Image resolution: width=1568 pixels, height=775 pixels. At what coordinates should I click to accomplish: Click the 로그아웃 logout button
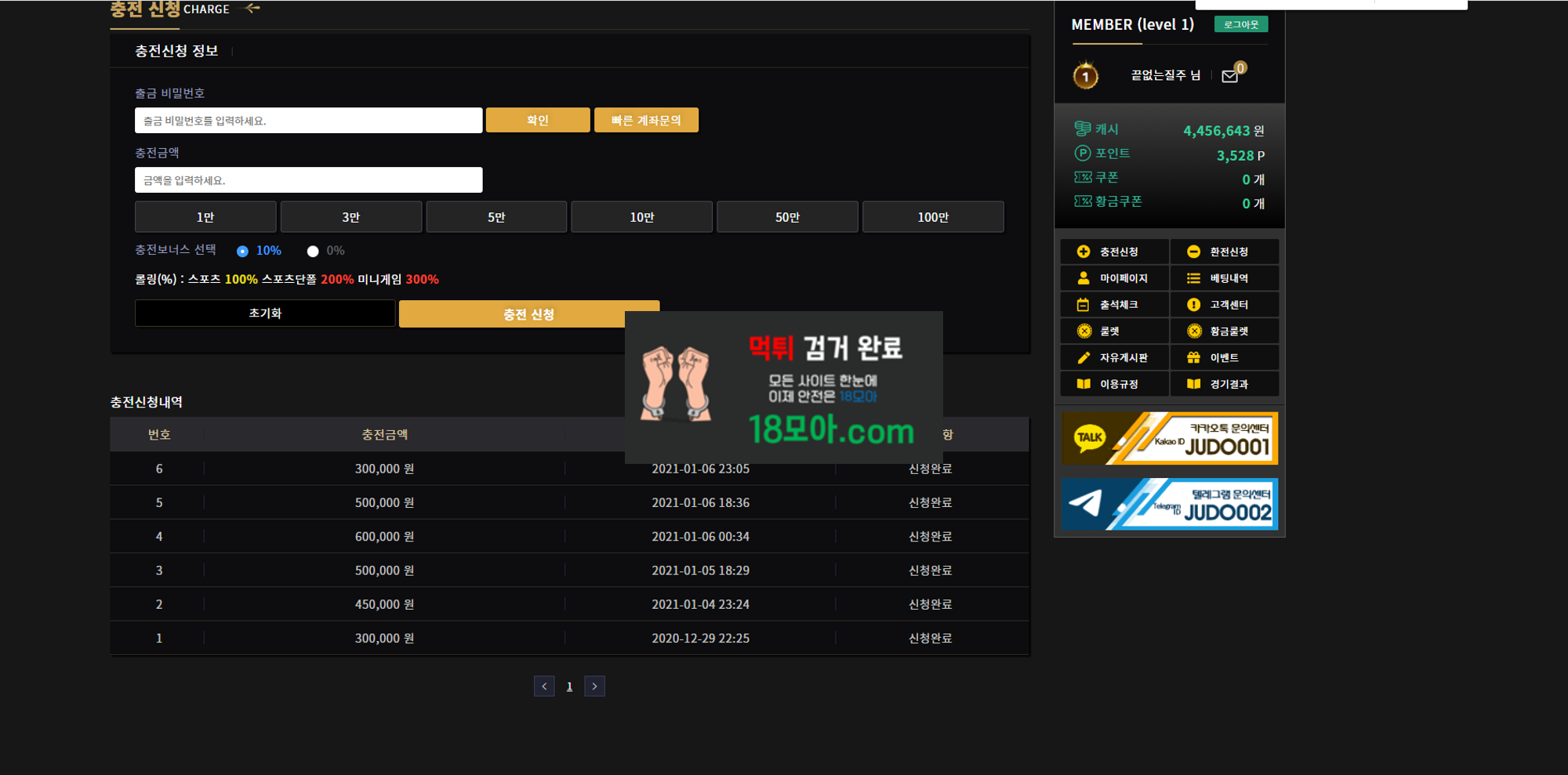[x=1240, y=24]
